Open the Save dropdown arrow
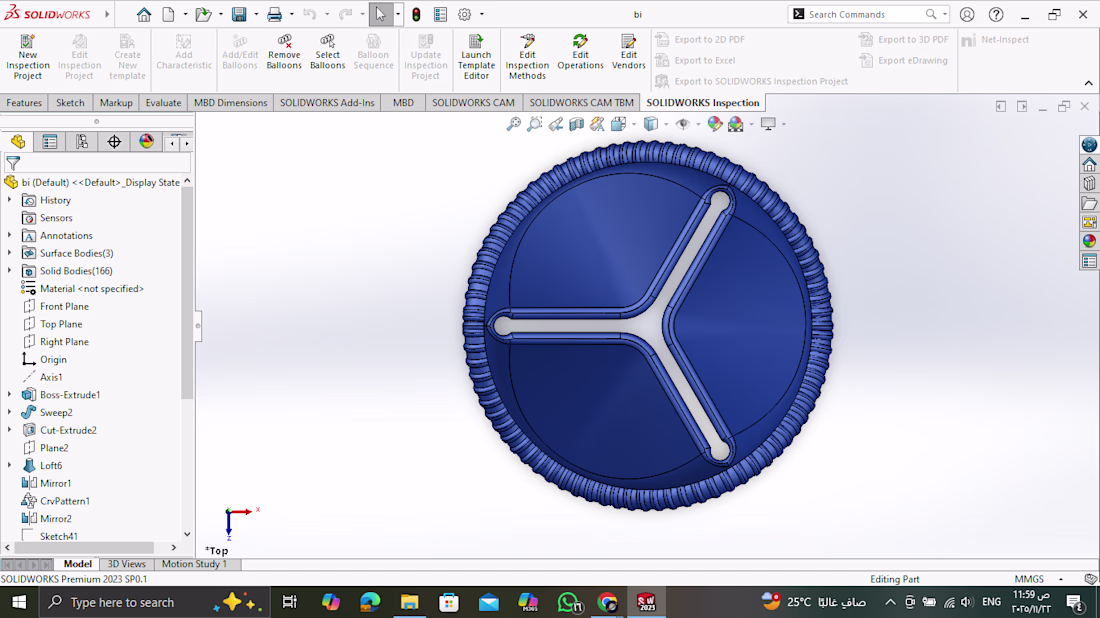Viewport: 1100px width, 618px height. click(256, 14)
